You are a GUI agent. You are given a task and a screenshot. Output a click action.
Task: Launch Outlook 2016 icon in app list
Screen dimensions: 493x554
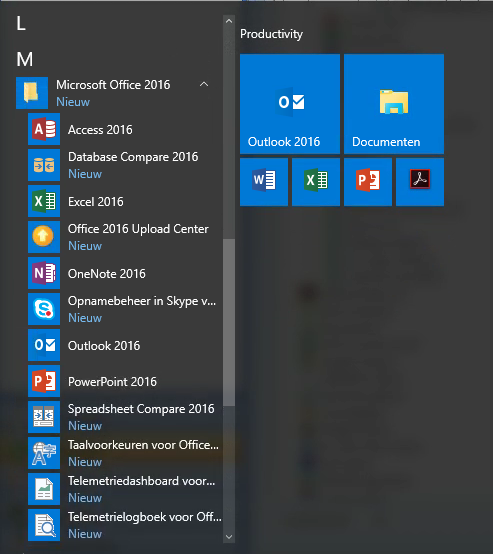point(44,345)
